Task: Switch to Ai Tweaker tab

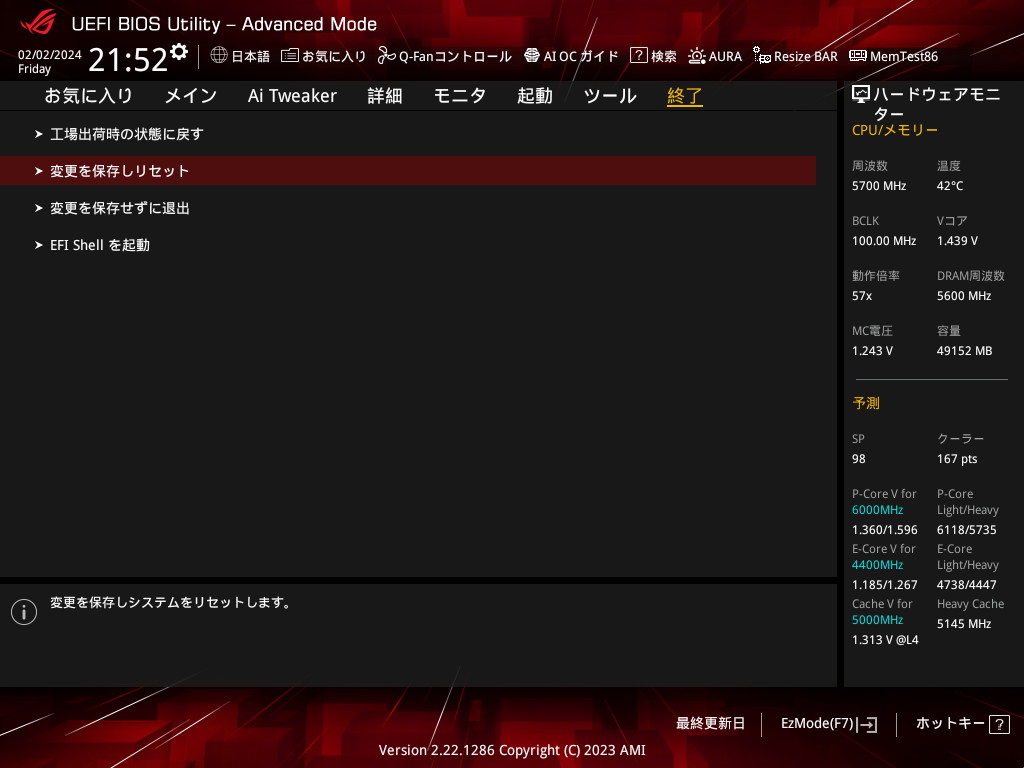Action: pyautogui.click(x=292, y=96)
